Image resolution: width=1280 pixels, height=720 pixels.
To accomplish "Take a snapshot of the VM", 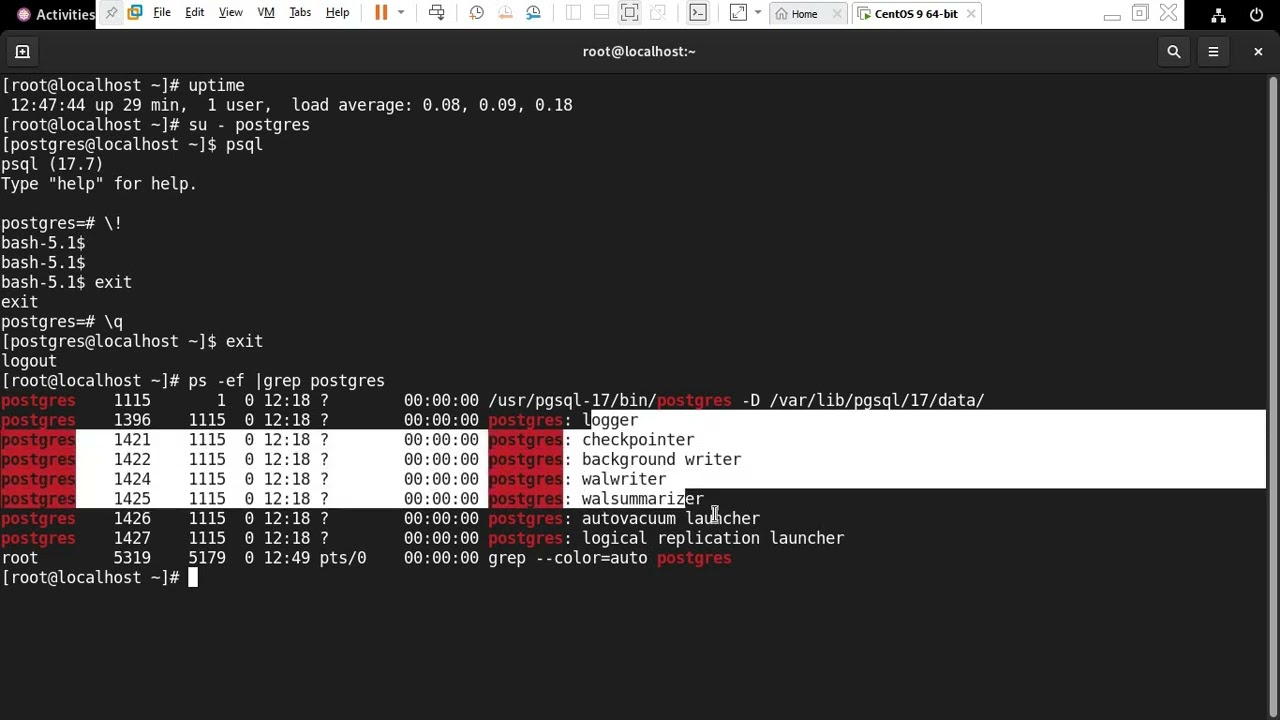I will (477, 13).
